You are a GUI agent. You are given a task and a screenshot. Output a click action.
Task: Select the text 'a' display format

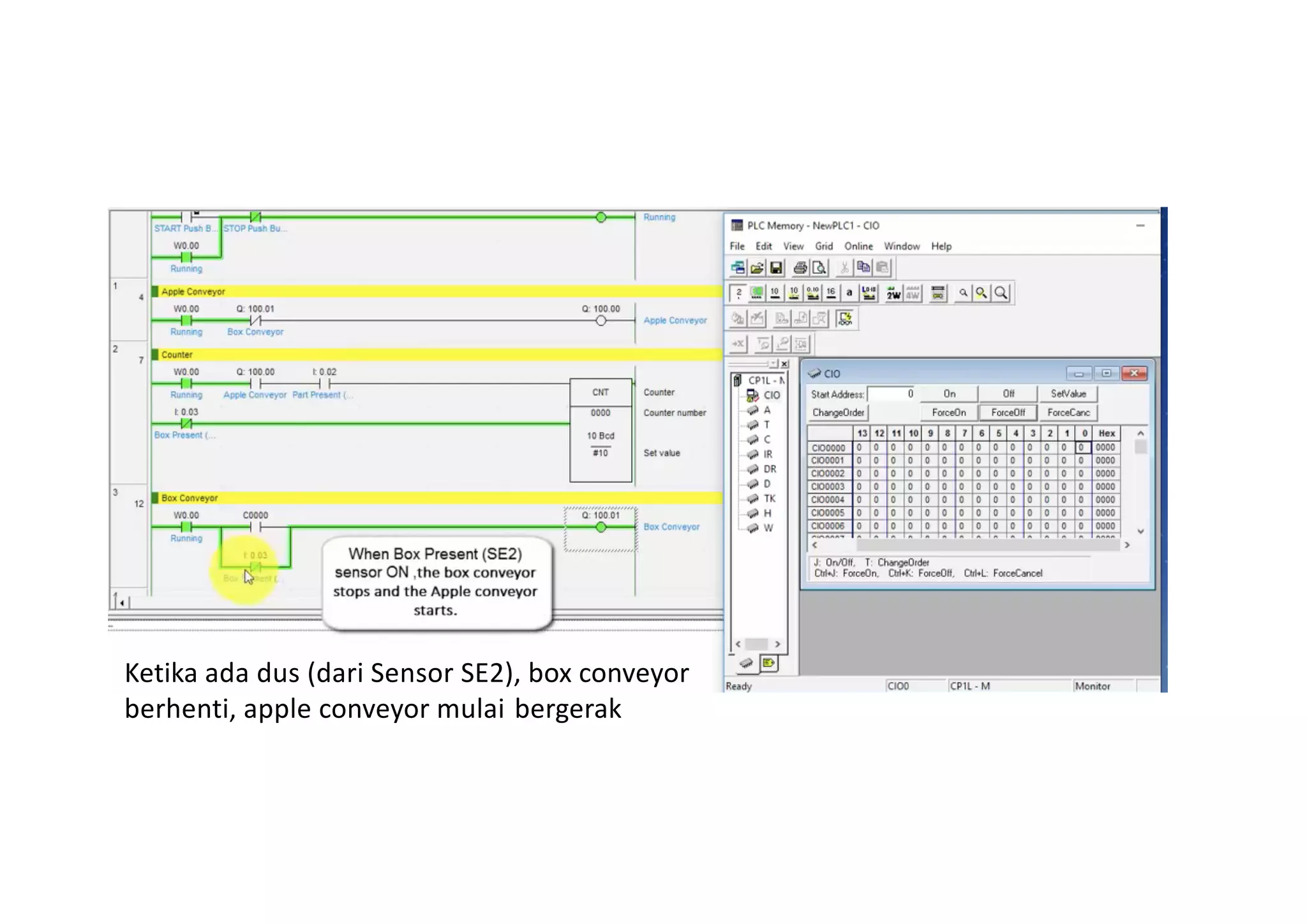tap(849, 293)
